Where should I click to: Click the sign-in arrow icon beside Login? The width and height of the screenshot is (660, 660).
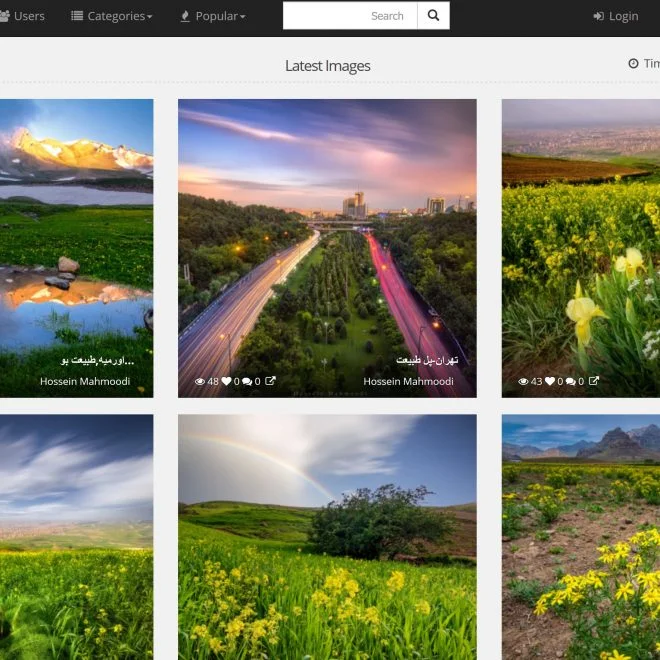[599, 16]
